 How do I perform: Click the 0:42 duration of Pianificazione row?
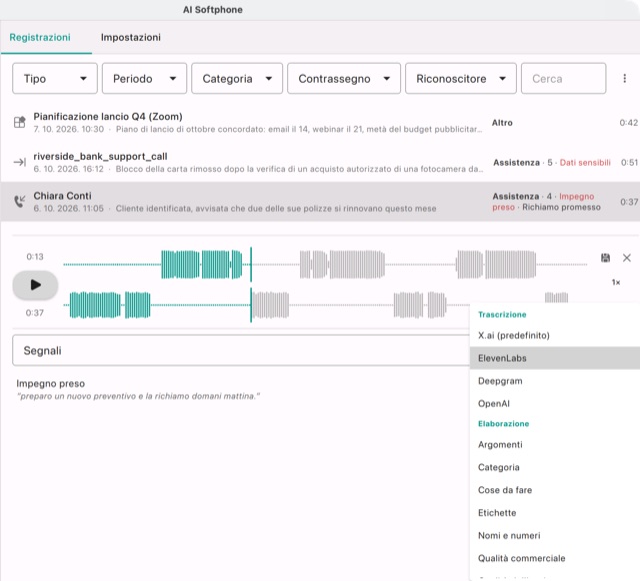[629, 122]
